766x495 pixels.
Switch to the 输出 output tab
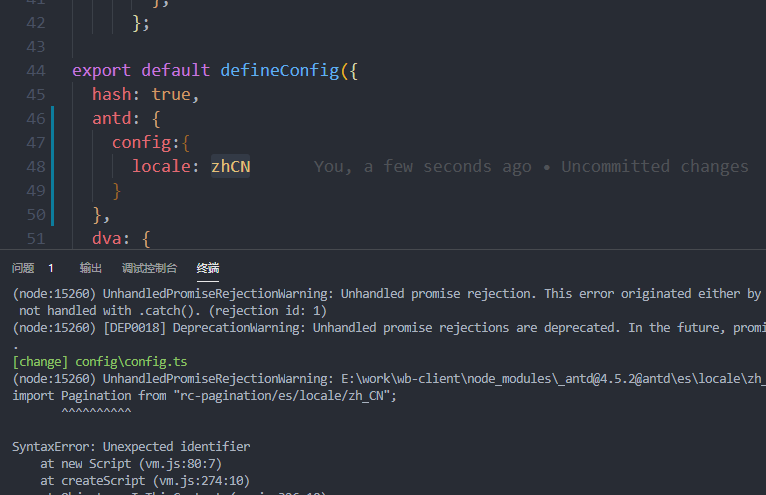pos(90,268)
